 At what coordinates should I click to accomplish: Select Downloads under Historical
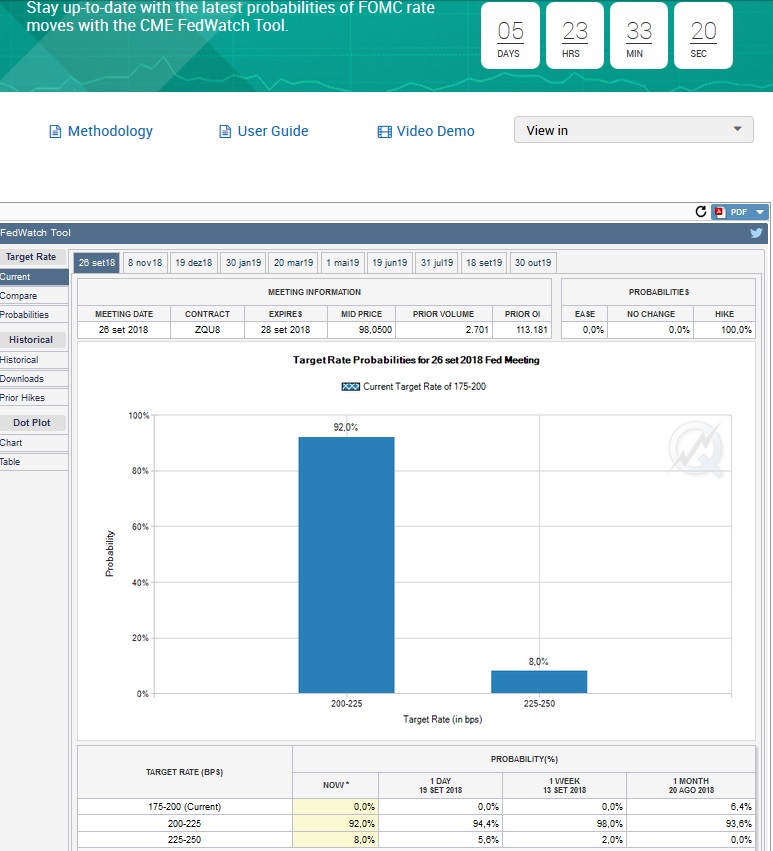pyautogui.click(x=23, y=379)
